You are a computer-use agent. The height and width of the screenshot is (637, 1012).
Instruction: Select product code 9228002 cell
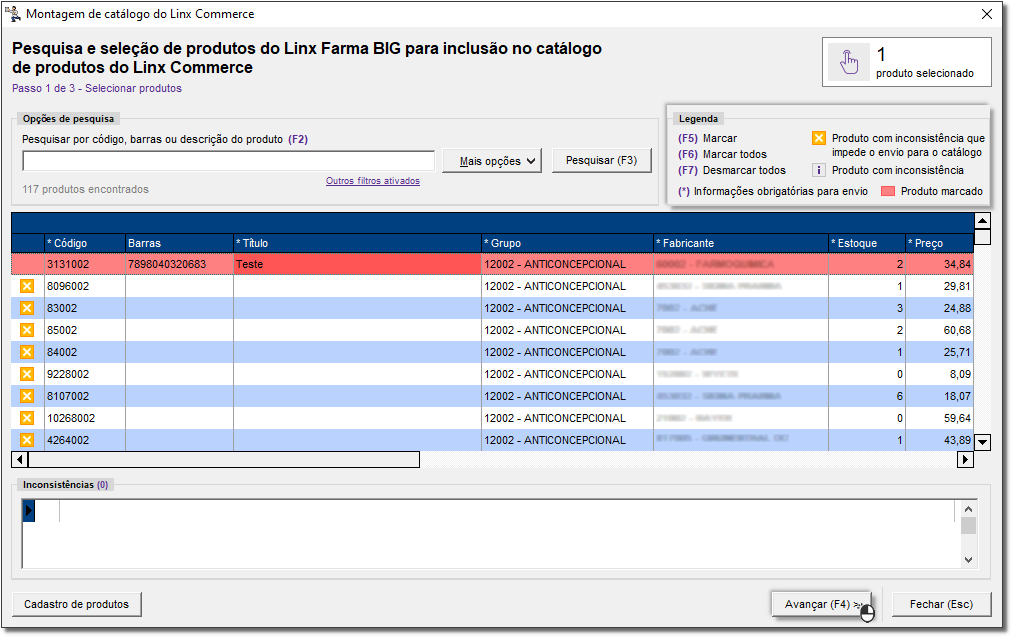pyautogui.click(x=85, y=374)
